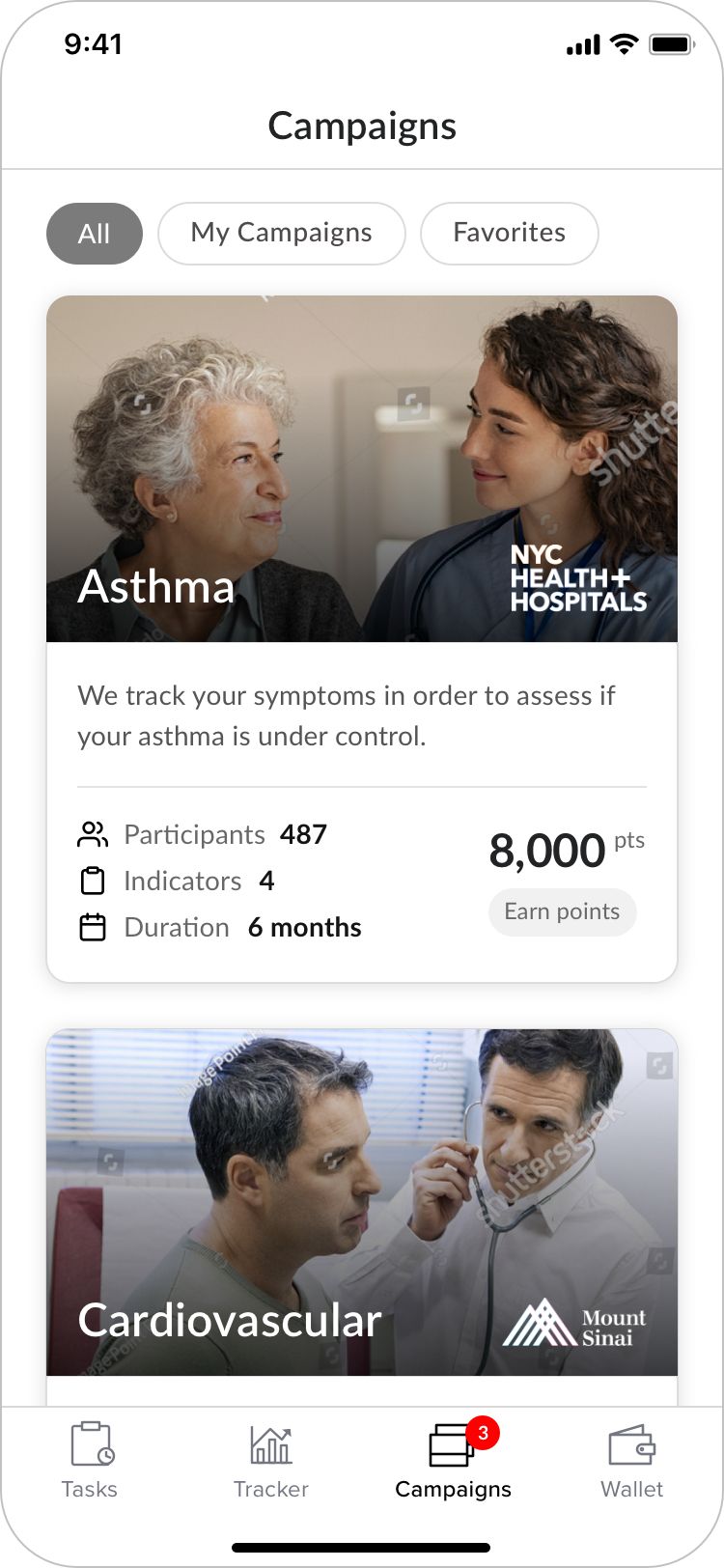Tap the Asthma description text
This screenshot has width=724, height=1568.
coord(348,715)
